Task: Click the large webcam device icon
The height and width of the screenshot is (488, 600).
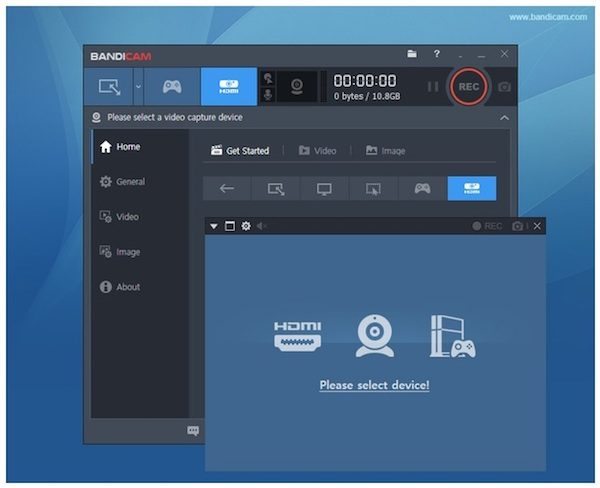Action: tap(375, 336)
